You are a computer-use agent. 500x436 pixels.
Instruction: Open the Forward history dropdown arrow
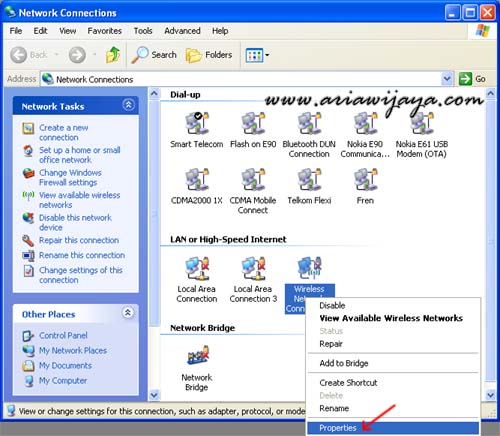click(95, 54)
